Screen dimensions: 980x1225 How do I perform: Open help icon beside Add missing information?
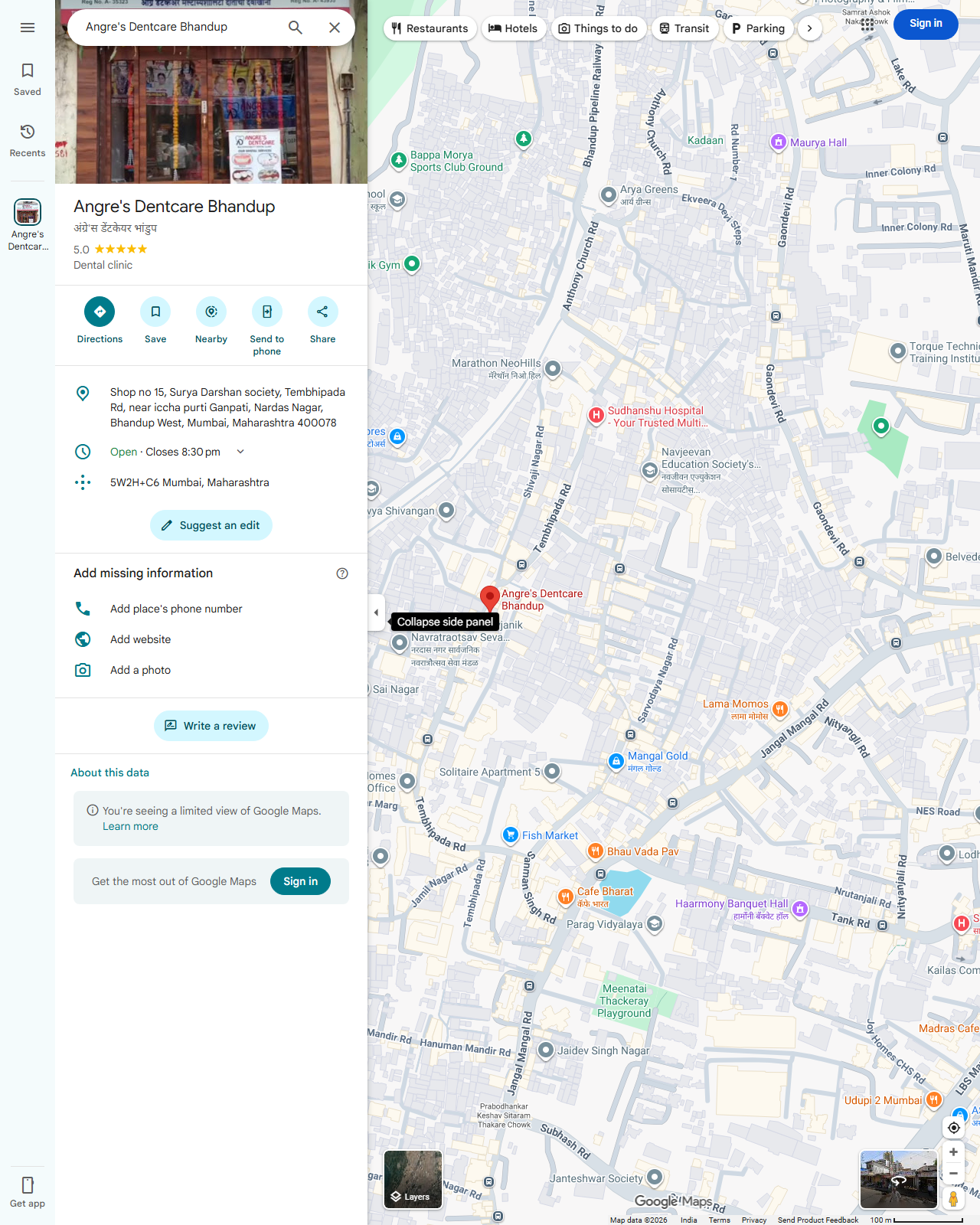pos(342,573)
